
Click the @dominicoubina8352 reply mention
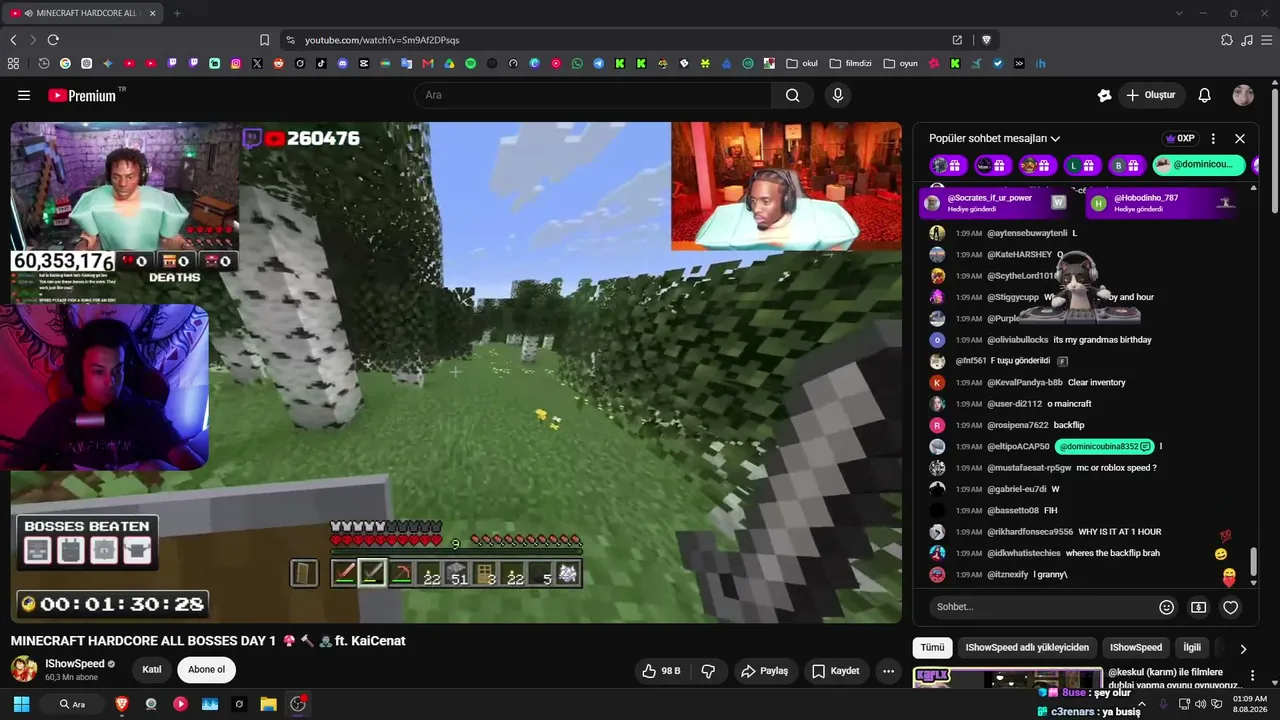point(1105,447)
